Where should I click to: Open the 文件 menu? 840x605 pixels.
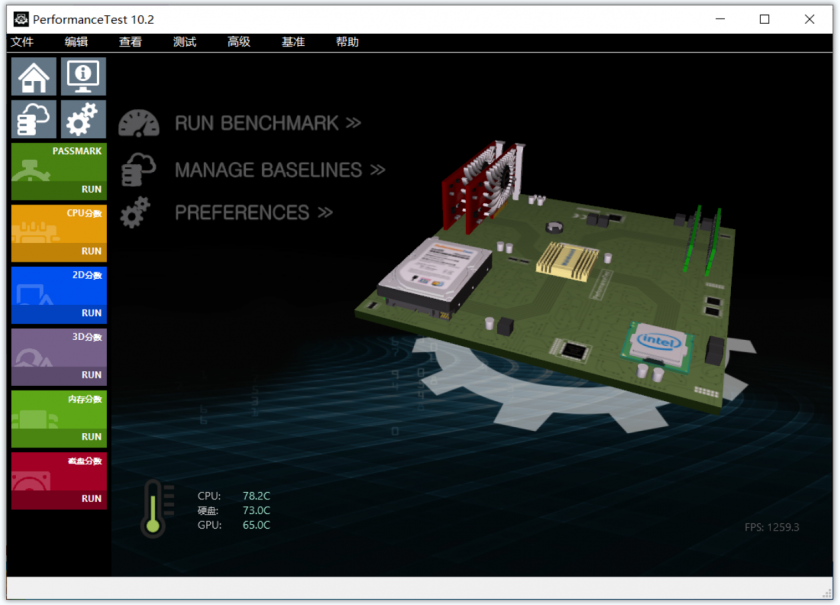(22, 42)
